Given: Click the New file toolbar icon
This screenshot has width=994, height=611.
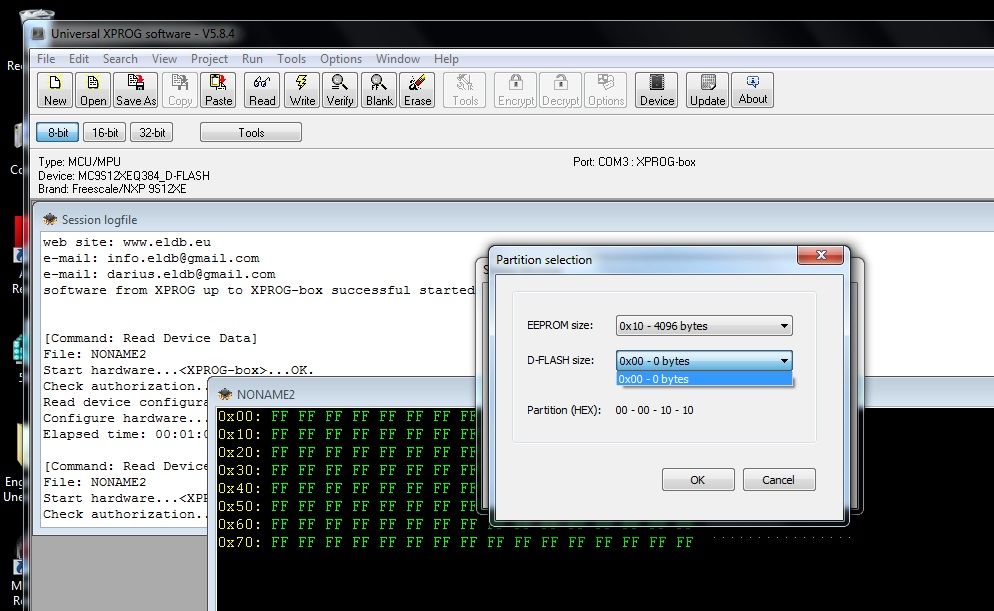Looking at the screenshot, I should (55, 90).
